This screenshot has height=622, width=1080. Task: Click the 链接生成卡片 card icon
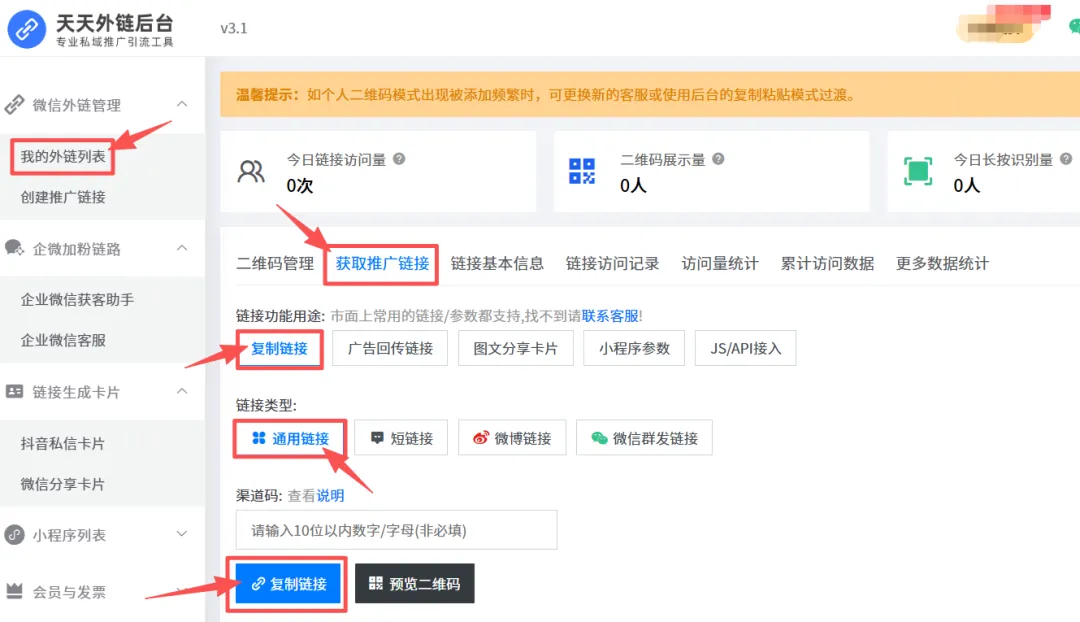pyautogui.click(x=14, y=392)
